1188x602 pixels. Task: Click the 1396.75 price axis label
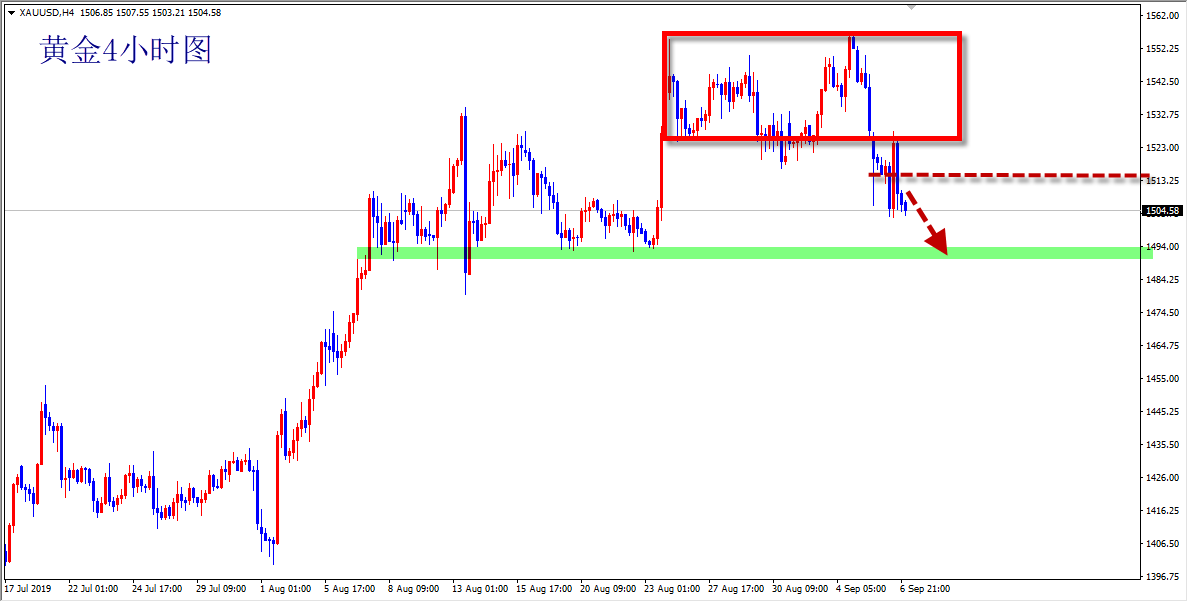point(1161,577)
